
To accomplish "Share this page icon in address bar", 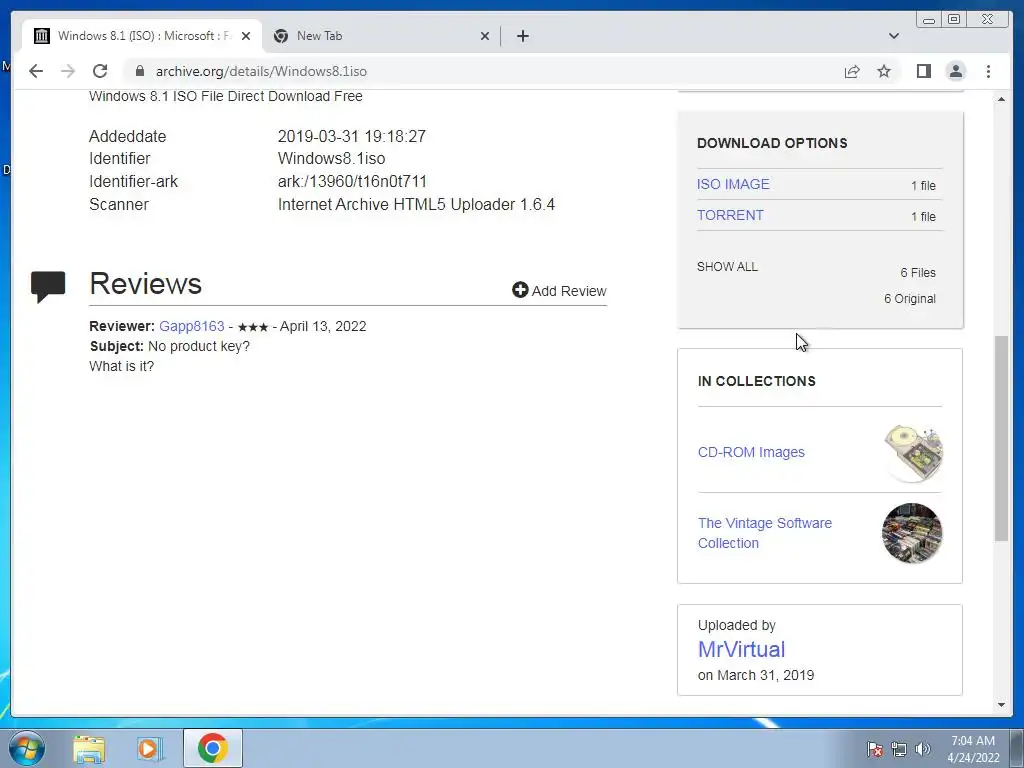I will click(x=852, y=71).
